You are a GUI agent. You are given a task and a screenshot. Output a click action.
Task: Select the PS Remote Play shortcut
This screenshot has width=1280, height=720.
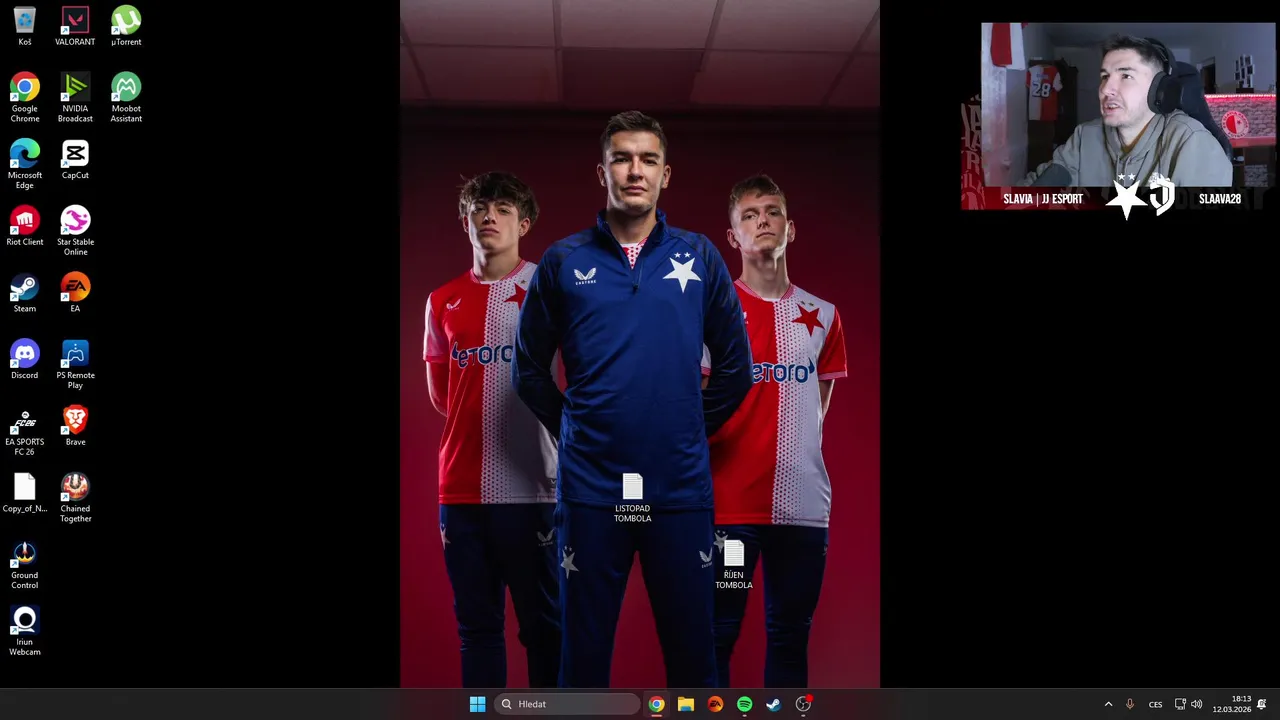tap(75, 365)
